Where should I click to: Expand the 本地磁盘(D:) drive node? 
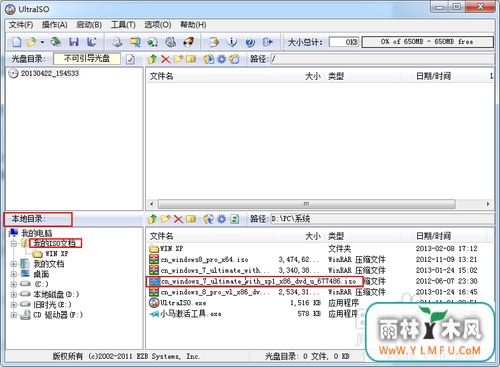pyautogui.click(x=14, y=295)
